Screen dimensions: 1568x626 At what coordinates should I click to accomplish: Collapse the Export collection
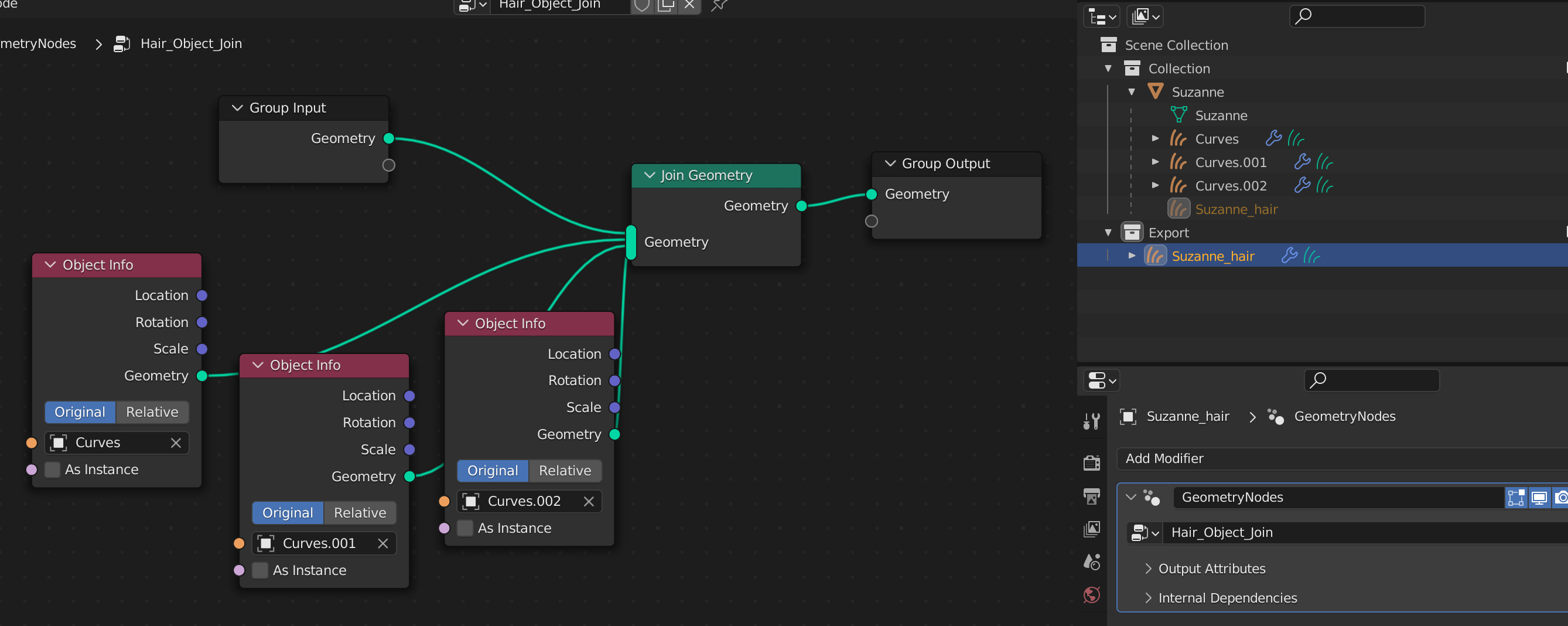(1108, 233)
